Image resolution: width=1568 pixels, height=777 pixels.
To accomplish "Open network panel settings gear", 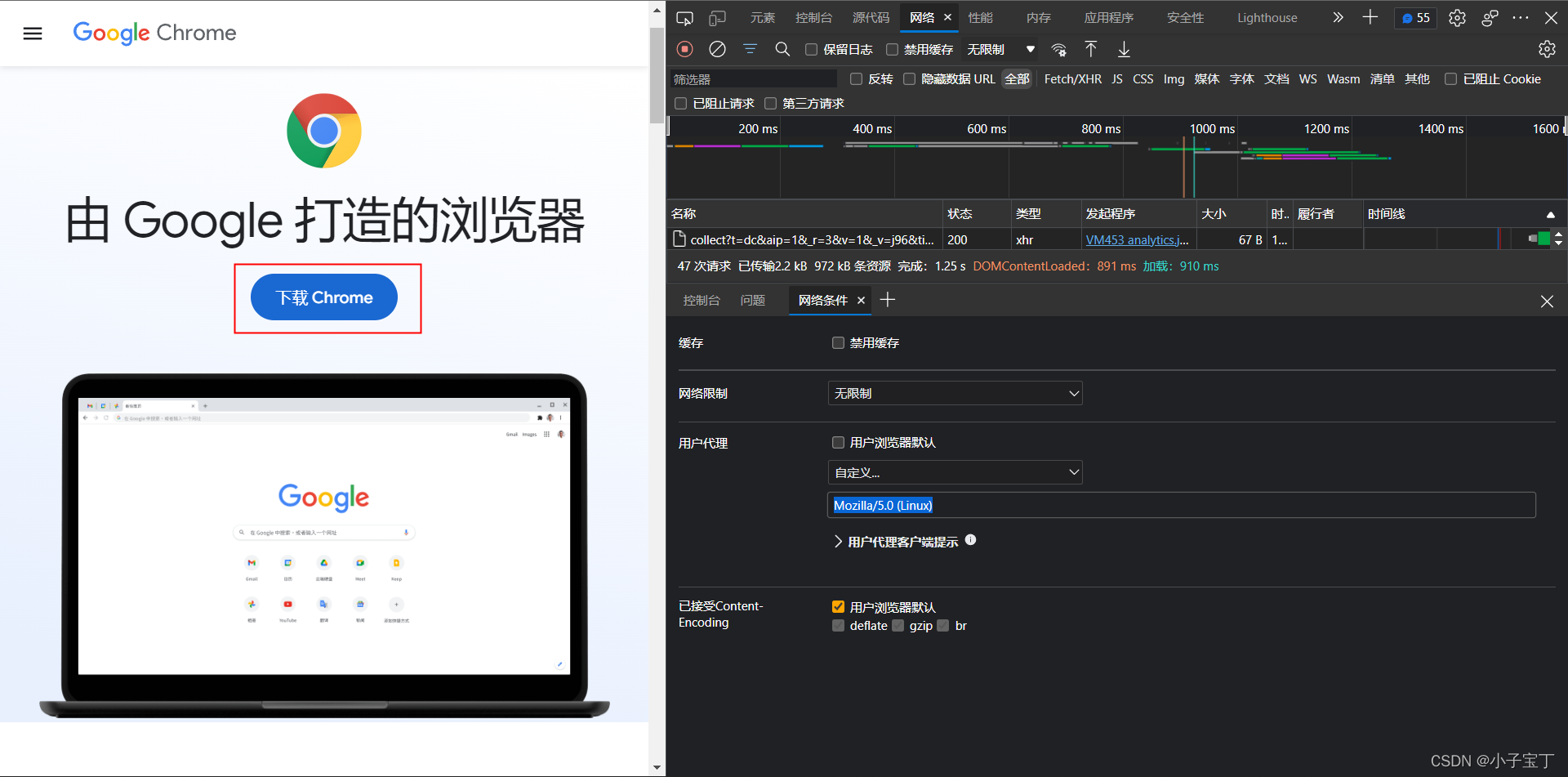I will [1547, 49].
